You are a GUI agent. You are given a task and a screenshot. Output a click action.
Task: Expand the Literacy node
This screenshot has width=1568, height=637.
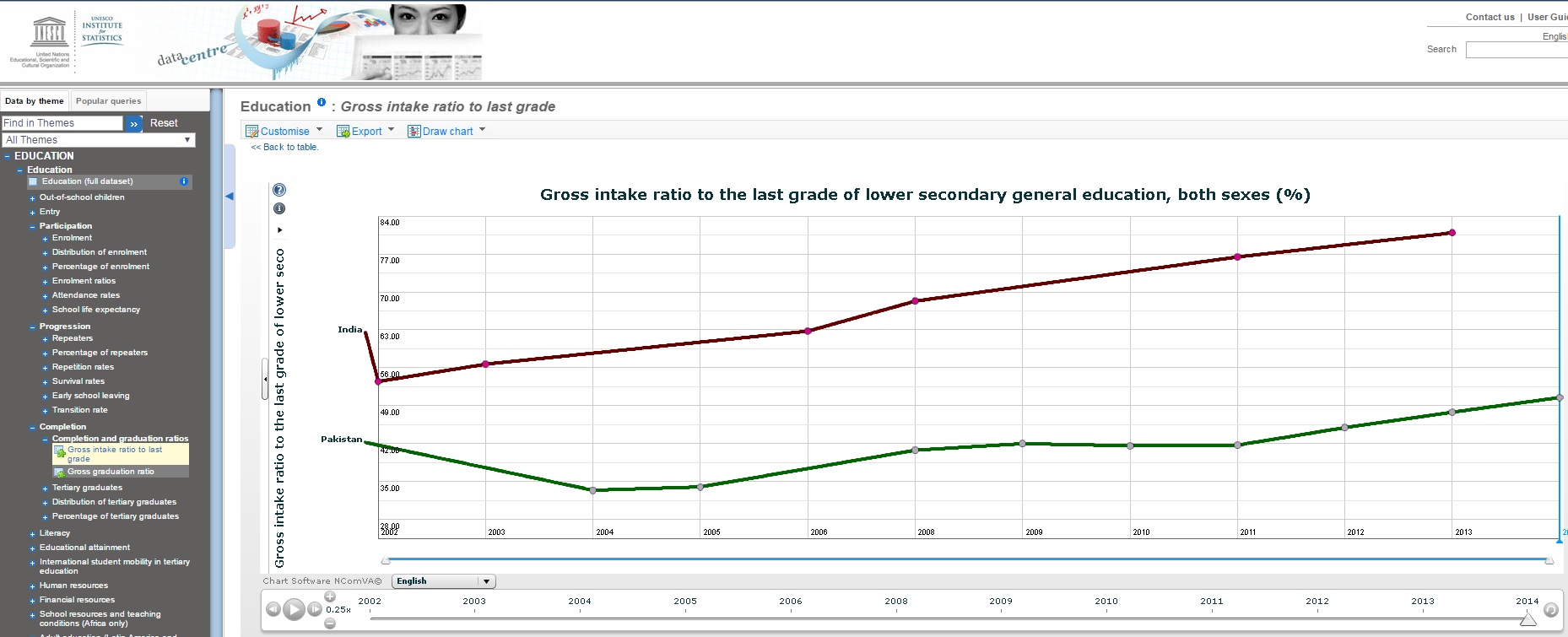(32, 534)
